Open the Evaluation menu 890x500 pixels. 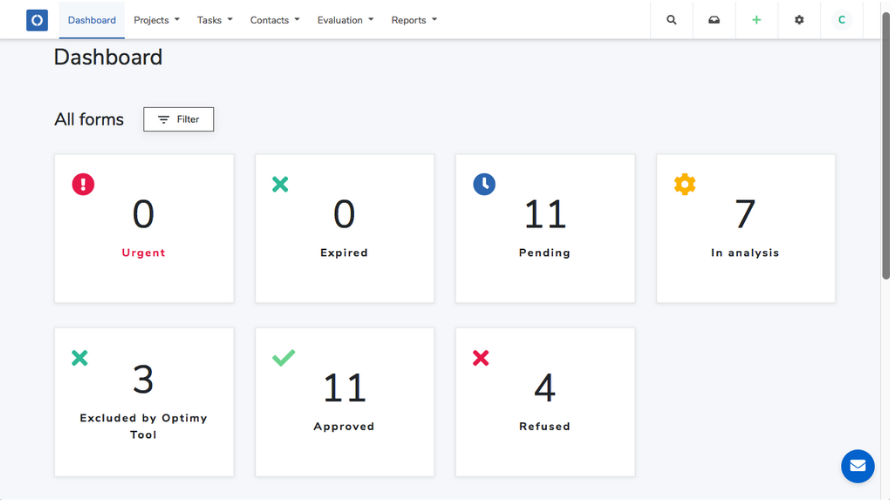[345, 20]
